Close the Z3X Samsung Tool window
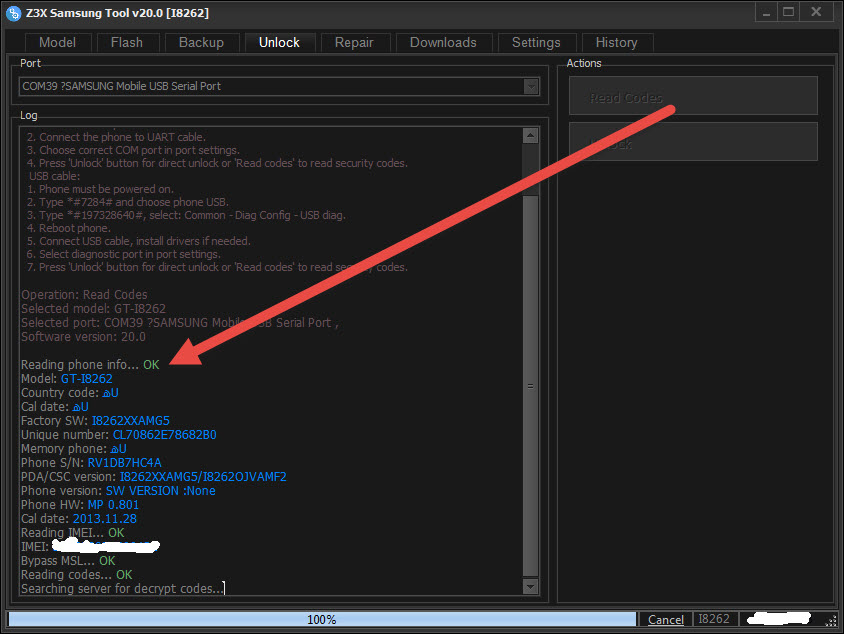 pos(816,12)
